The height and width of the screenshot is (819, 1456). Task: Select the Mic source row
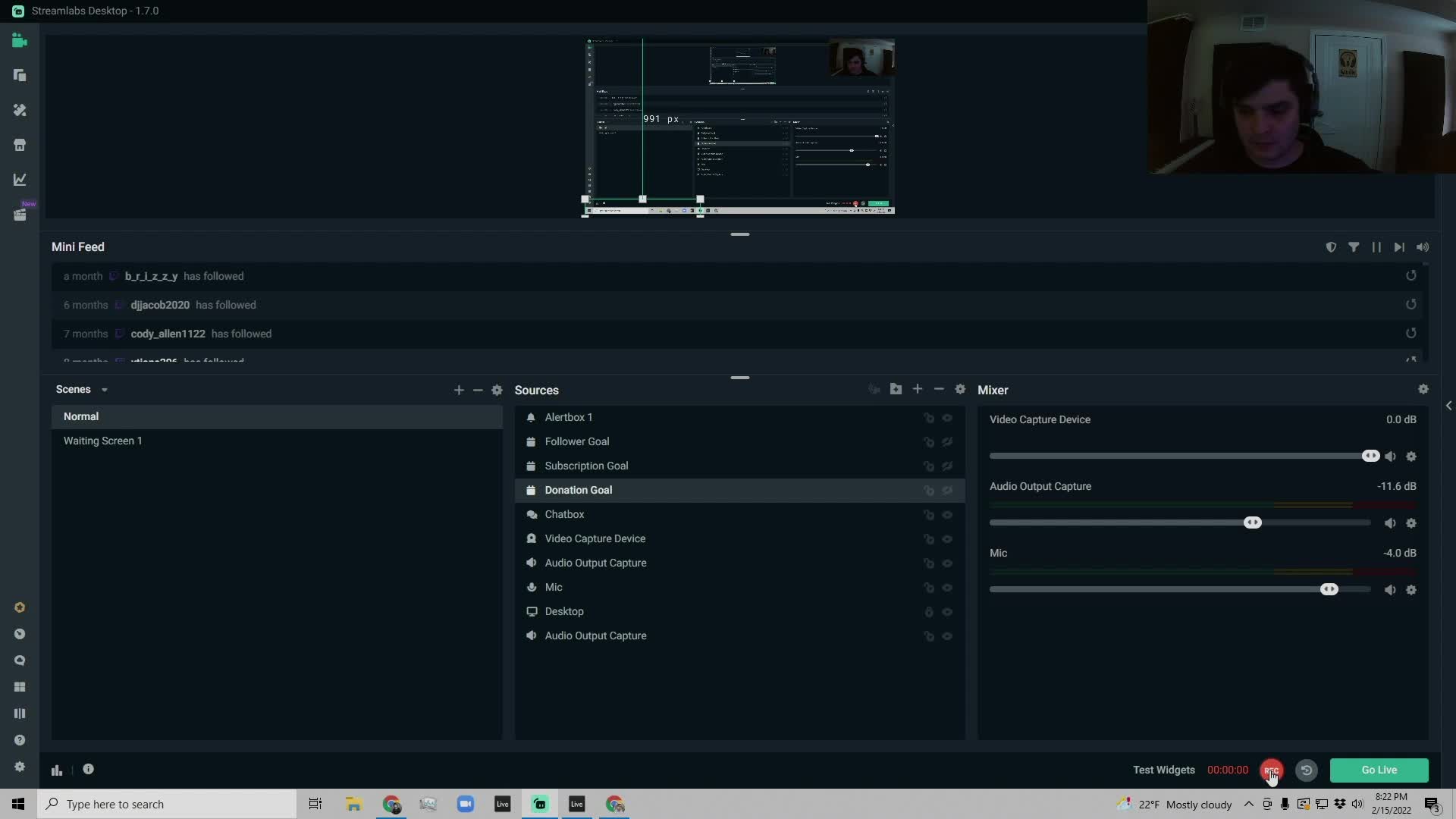(739, 587)
